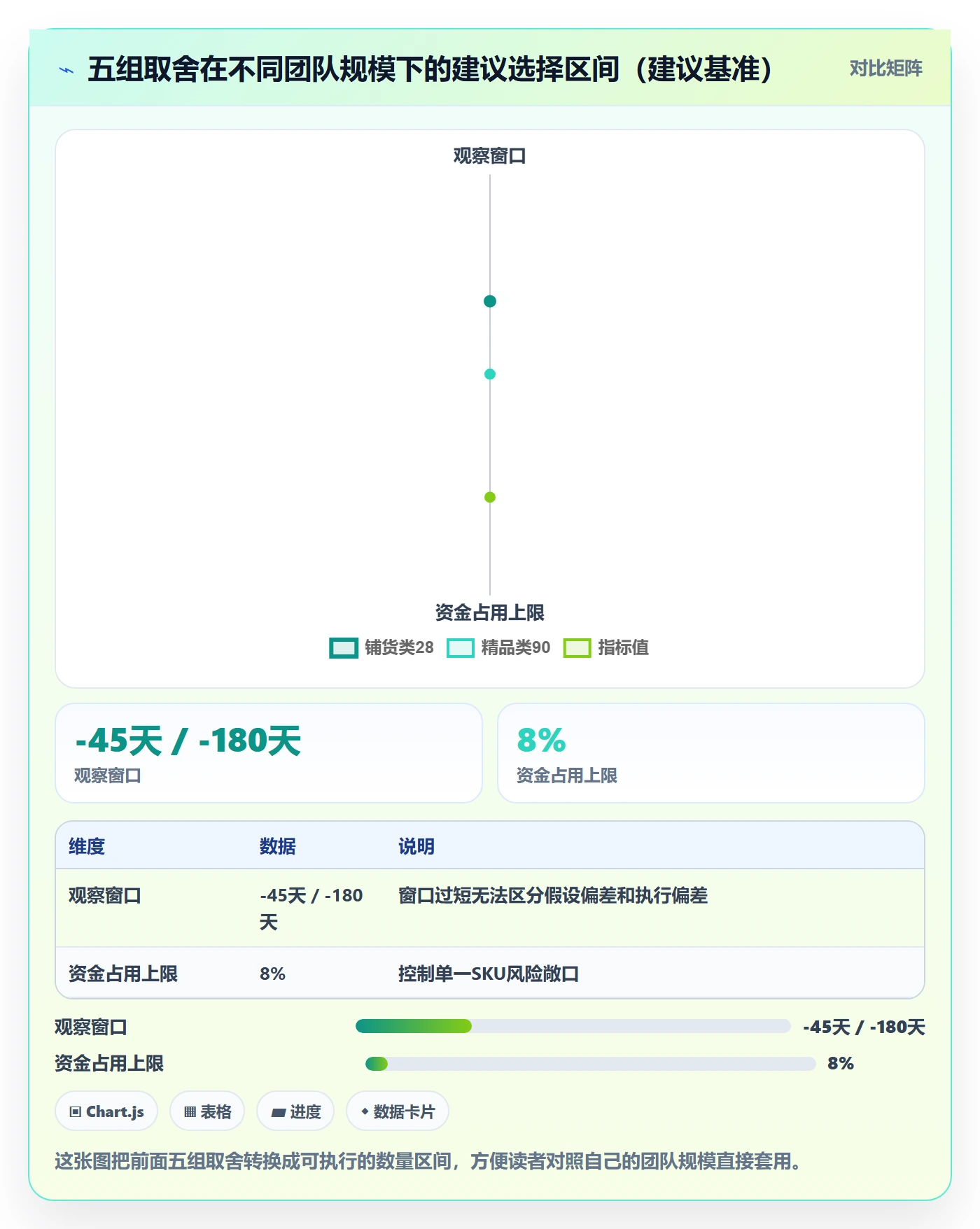The height and width of the screenshot is (1229, 980).
Task: Click the 观察窗口 progress bar
Action: coord(573,1026)
